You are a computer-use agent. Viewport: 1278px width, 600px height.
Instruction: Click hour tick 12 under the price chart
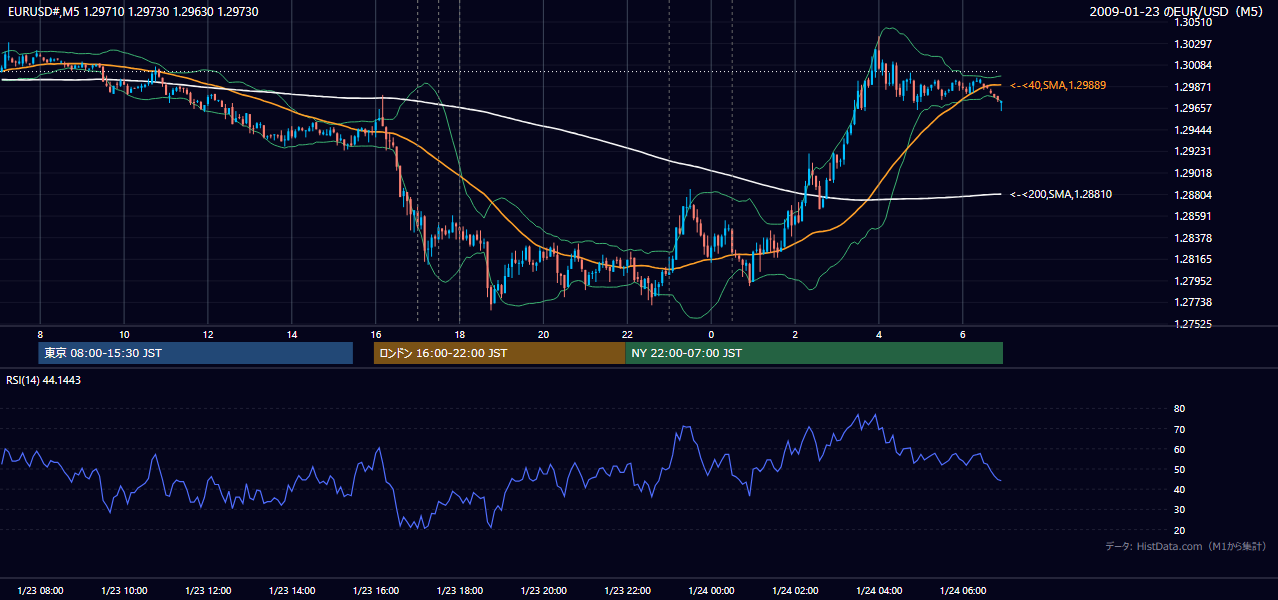pos(208,334)
